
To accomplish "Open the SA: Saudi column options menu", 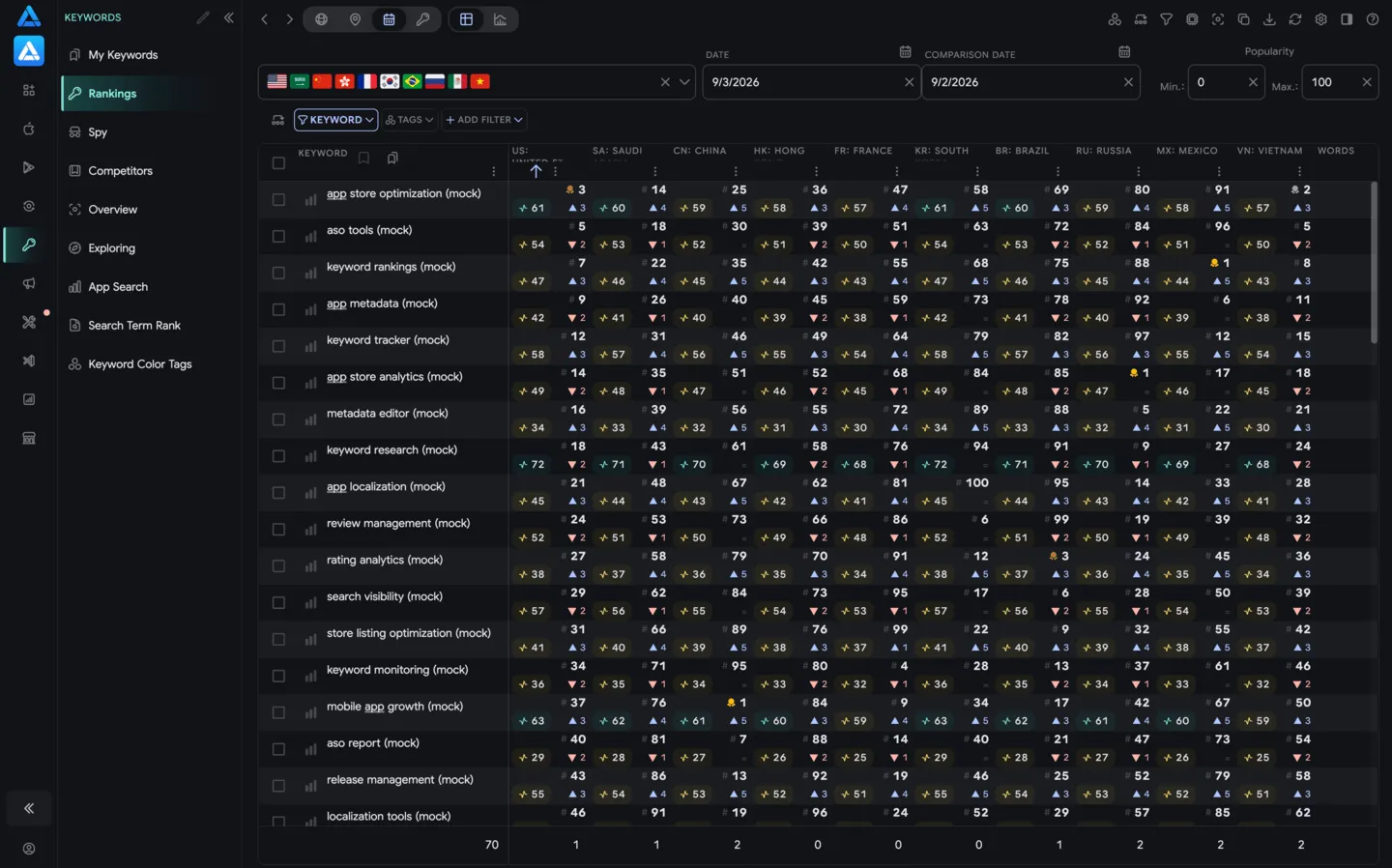I will coord(655,171).
